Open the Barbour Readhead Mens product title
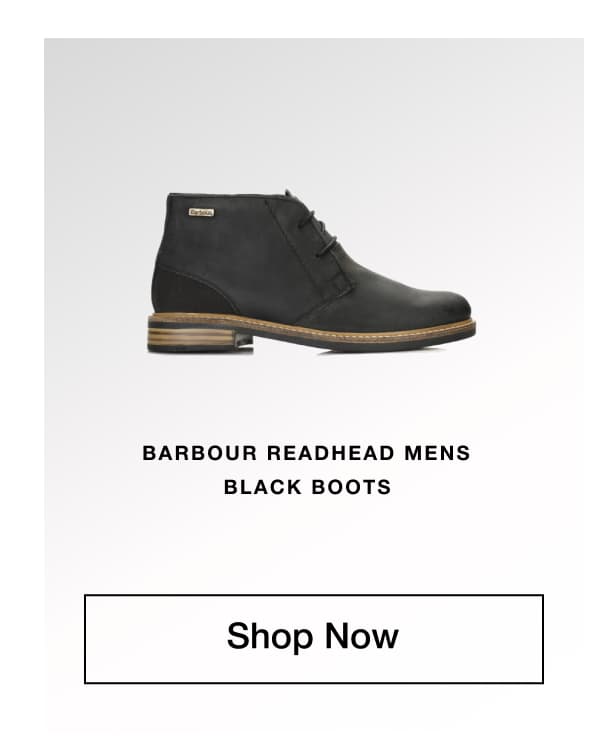600x746 pixels. 306,470
